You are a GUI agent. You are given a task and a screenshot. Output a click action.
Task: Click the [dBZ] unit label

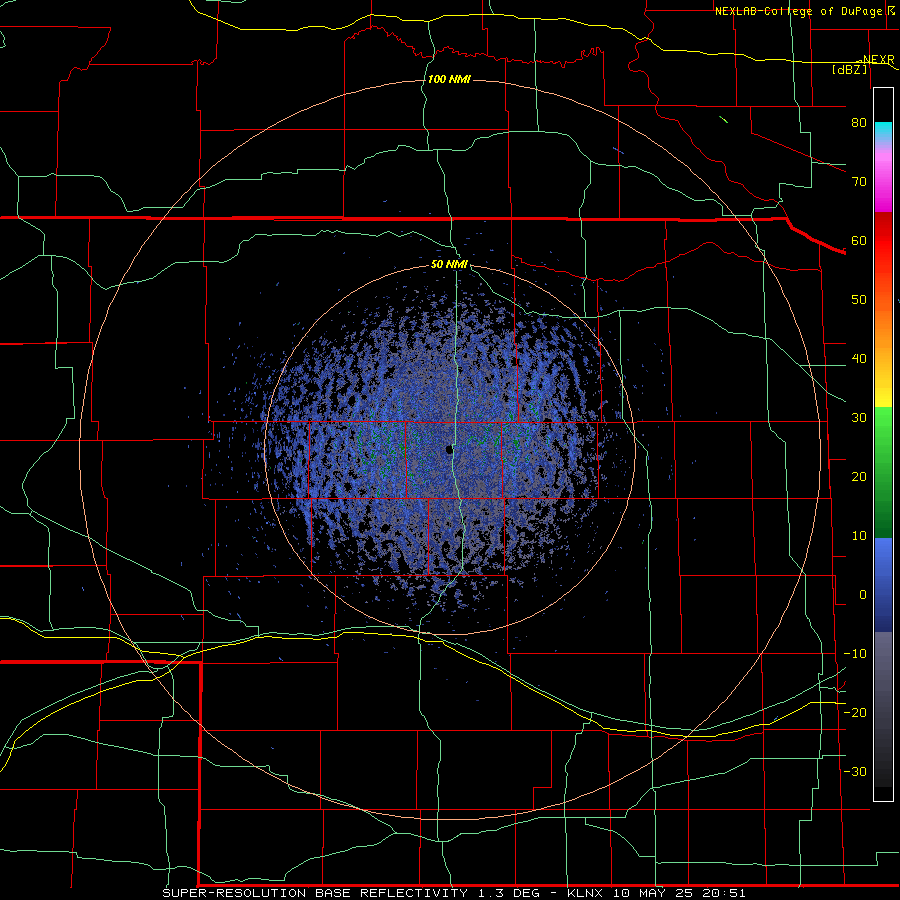(850, 69)
